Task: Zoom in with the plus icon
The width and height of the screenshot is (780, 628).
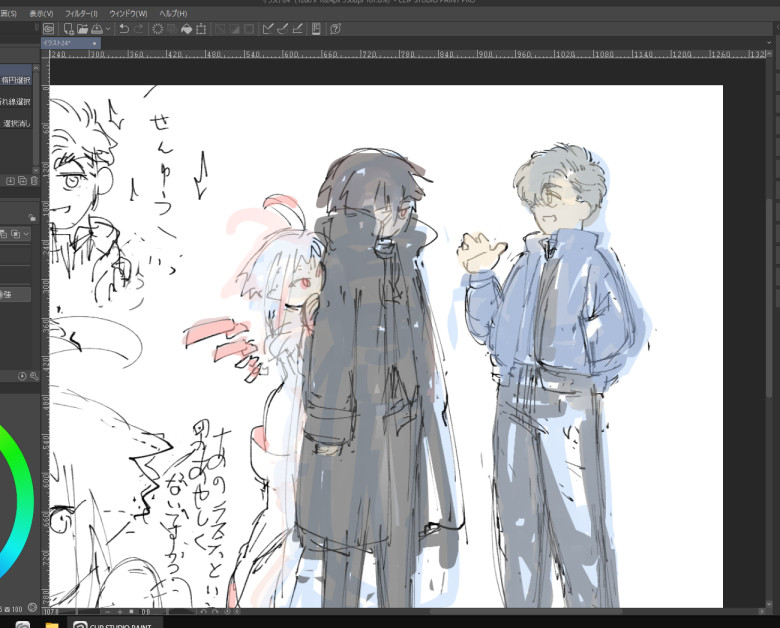Action: pyautogui.click(x=120, y=612)
